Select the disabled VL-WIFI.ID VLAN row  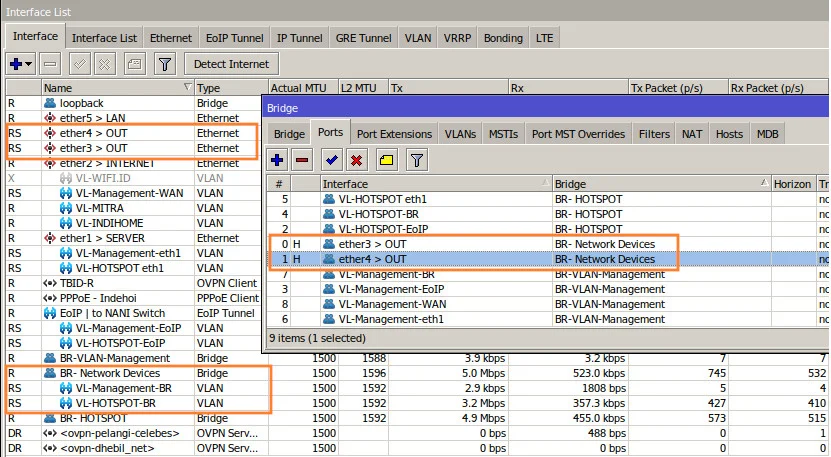click(x=134, y=178)
